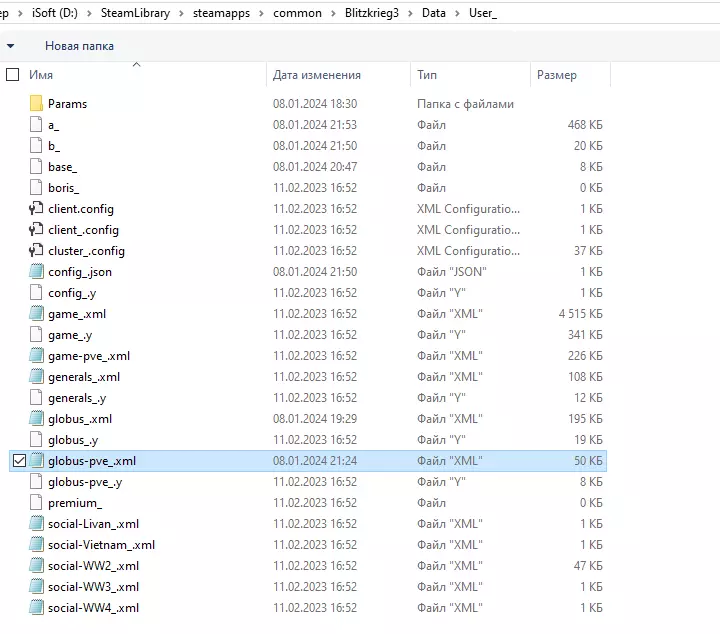Click the User_ breadcrumb segment
Image resolution: width=720 pixels, height=634 pixels.
tap(483, 13)
